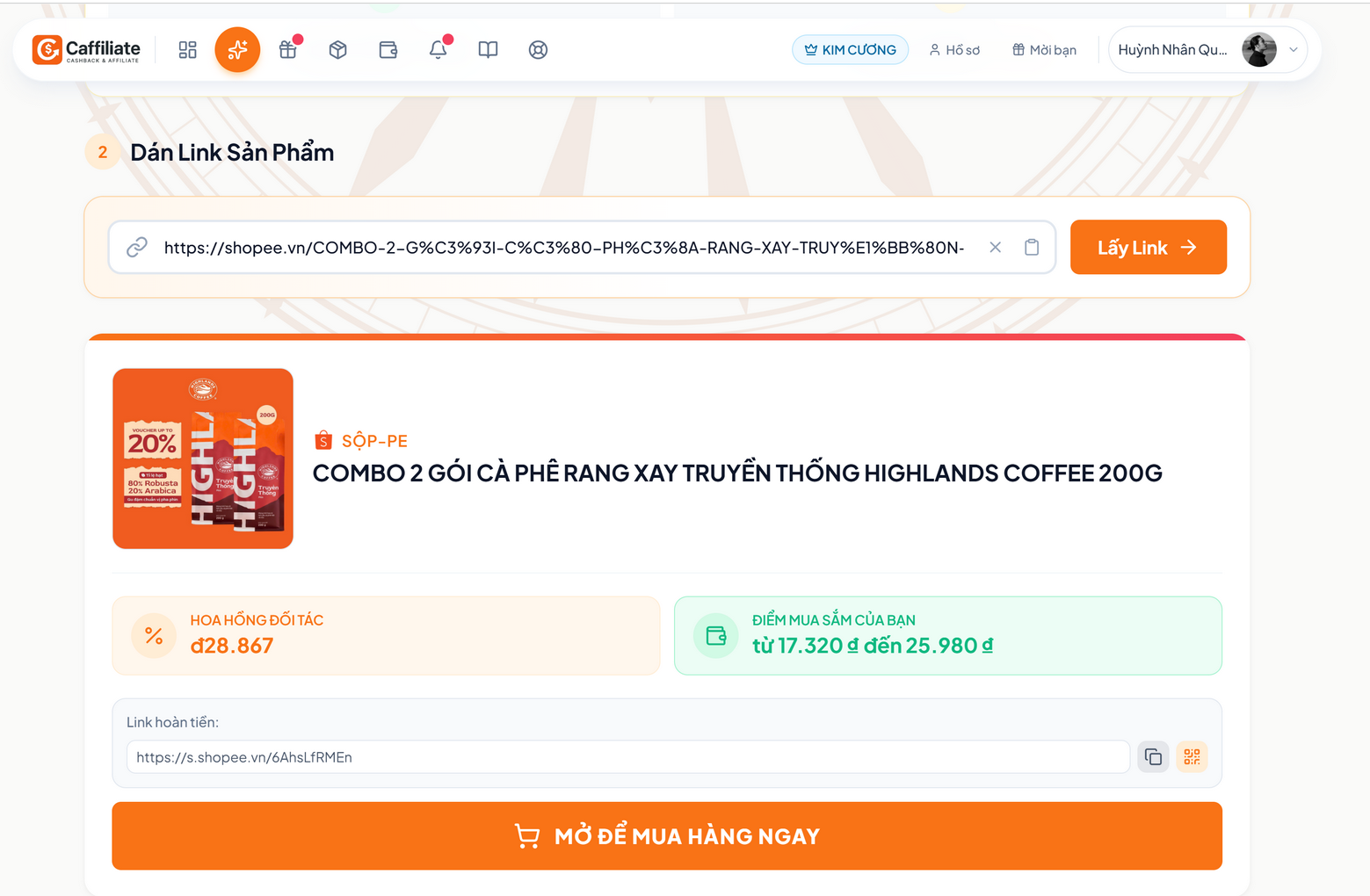Screen dimensions: 1370x896
Task: Click the Link hoàn tiền label
Action: point(172,722)
